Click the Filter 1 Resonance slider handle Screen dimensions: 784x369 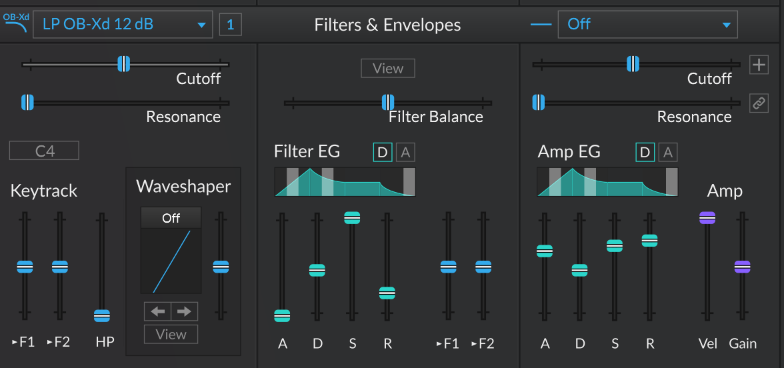(x=27, y=102)
